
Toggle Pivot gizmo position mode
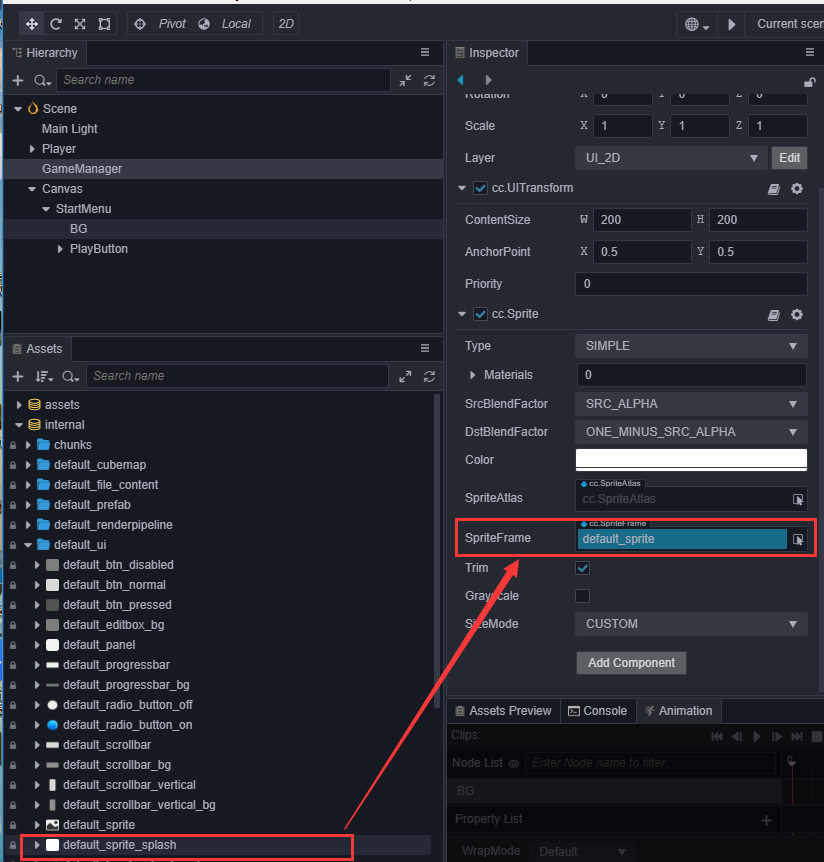161,24
